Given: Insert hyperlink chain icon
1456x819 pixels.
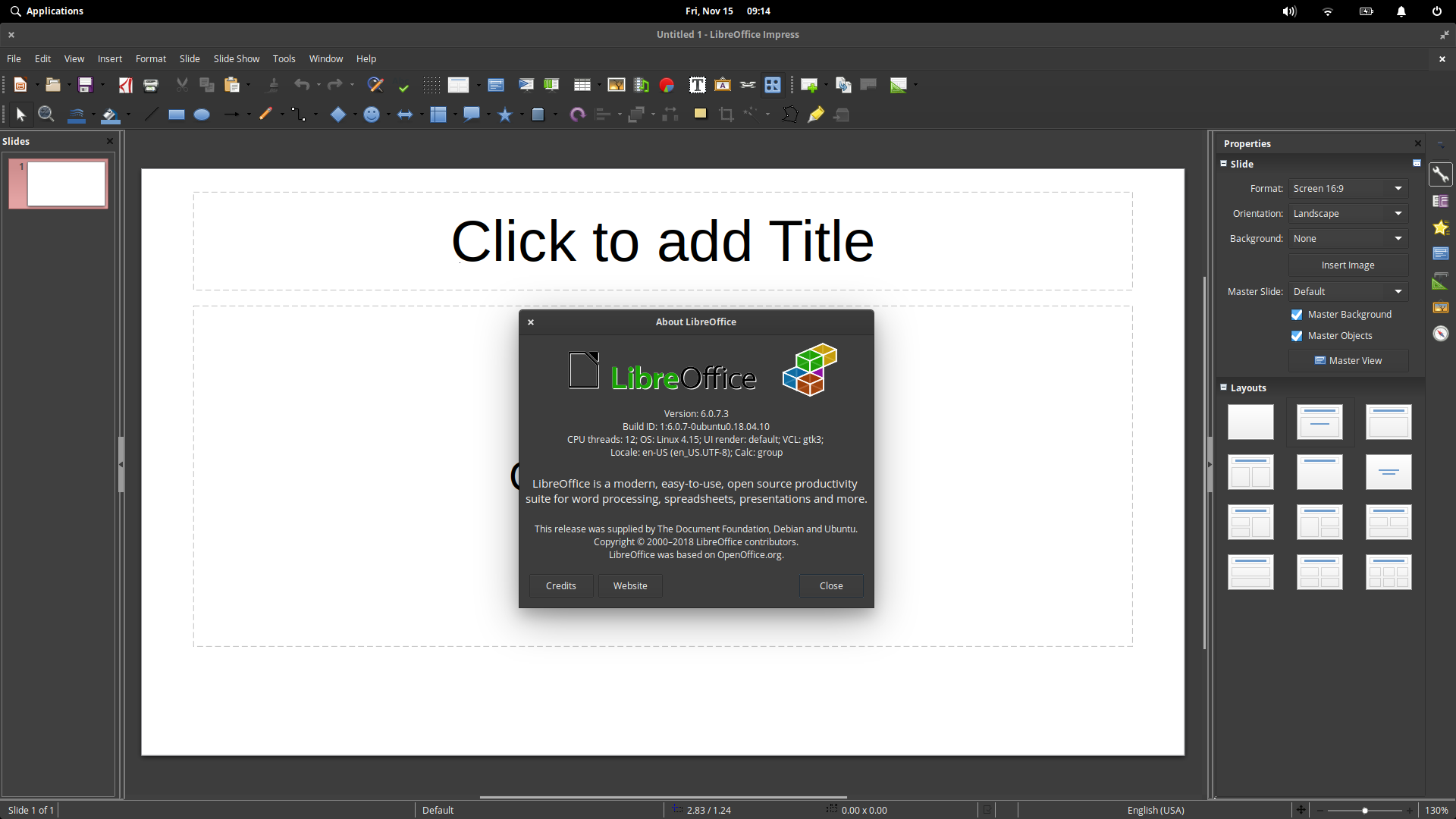Looking at the screenshot, I should click(748, 85).
